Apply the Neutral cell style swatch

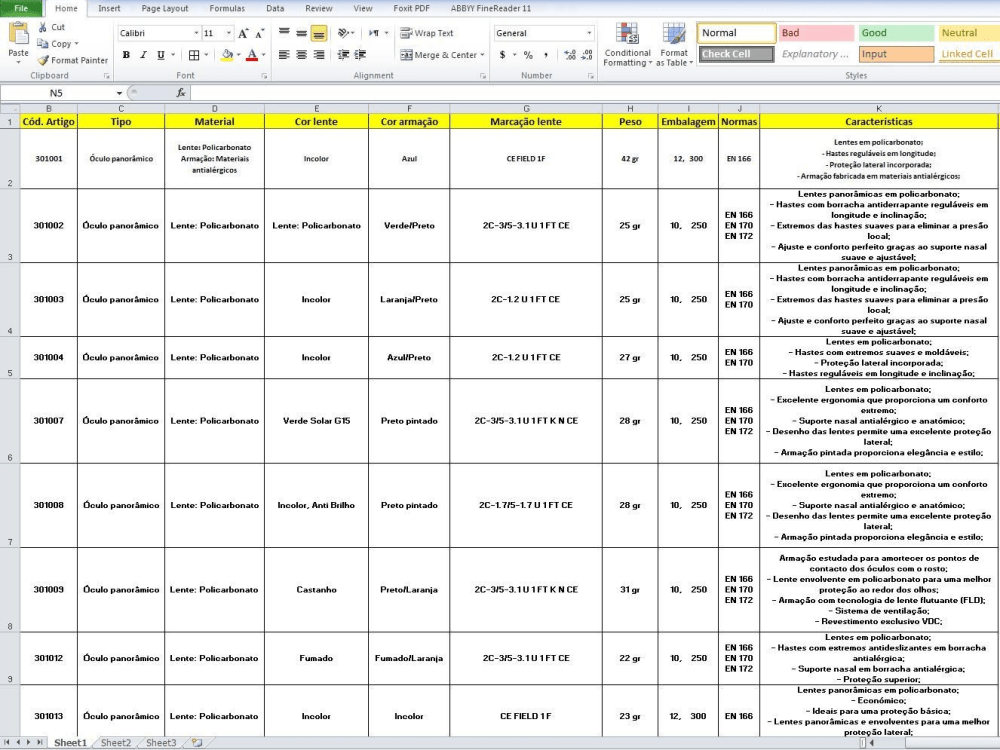(x=969, y=33)
